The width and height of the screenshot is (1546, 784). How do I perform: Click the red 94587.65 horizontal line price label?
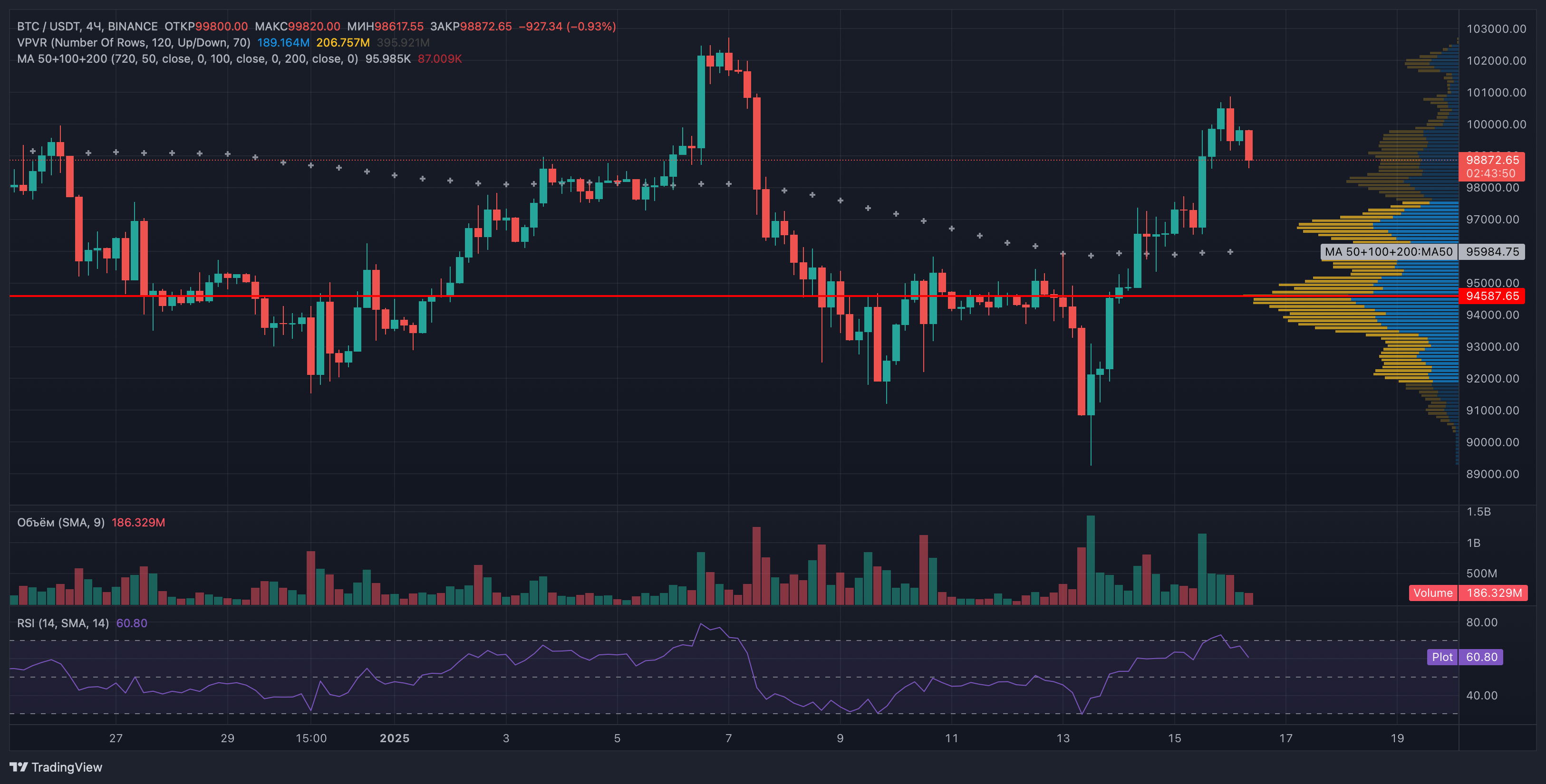pyautogui.click(x=1492, y=296)
